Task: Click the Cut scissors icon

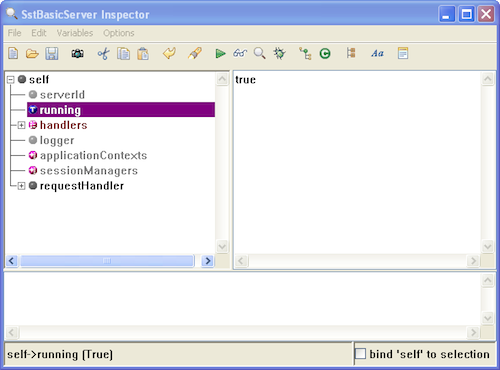Action: [104, 53]
